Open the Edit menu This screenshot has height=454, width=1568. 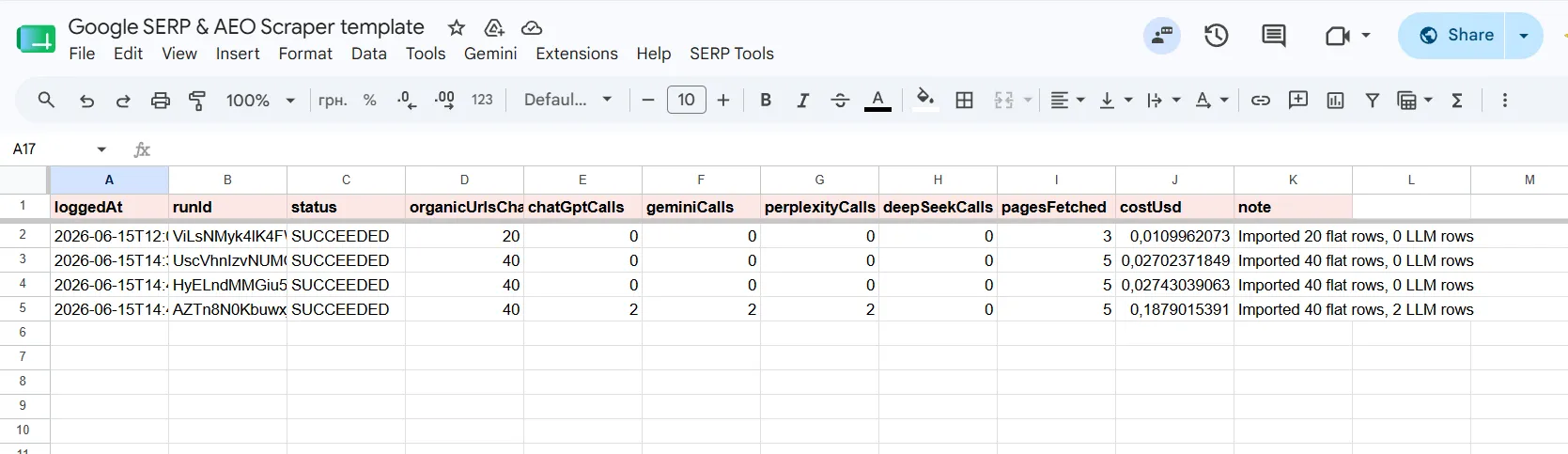pos(128,54)
